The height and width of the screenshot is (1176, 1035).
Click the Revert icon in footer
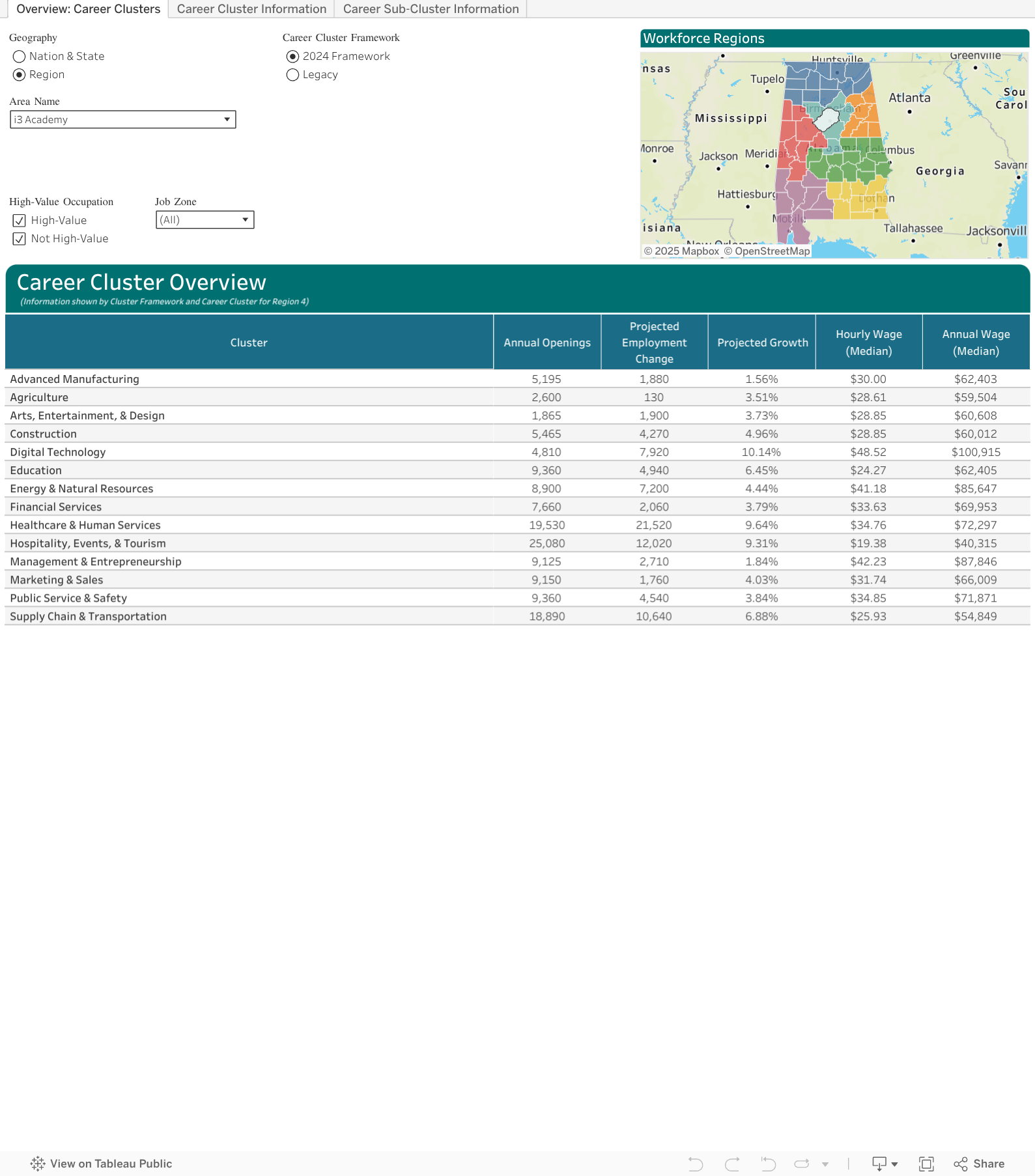point(769,1164)
